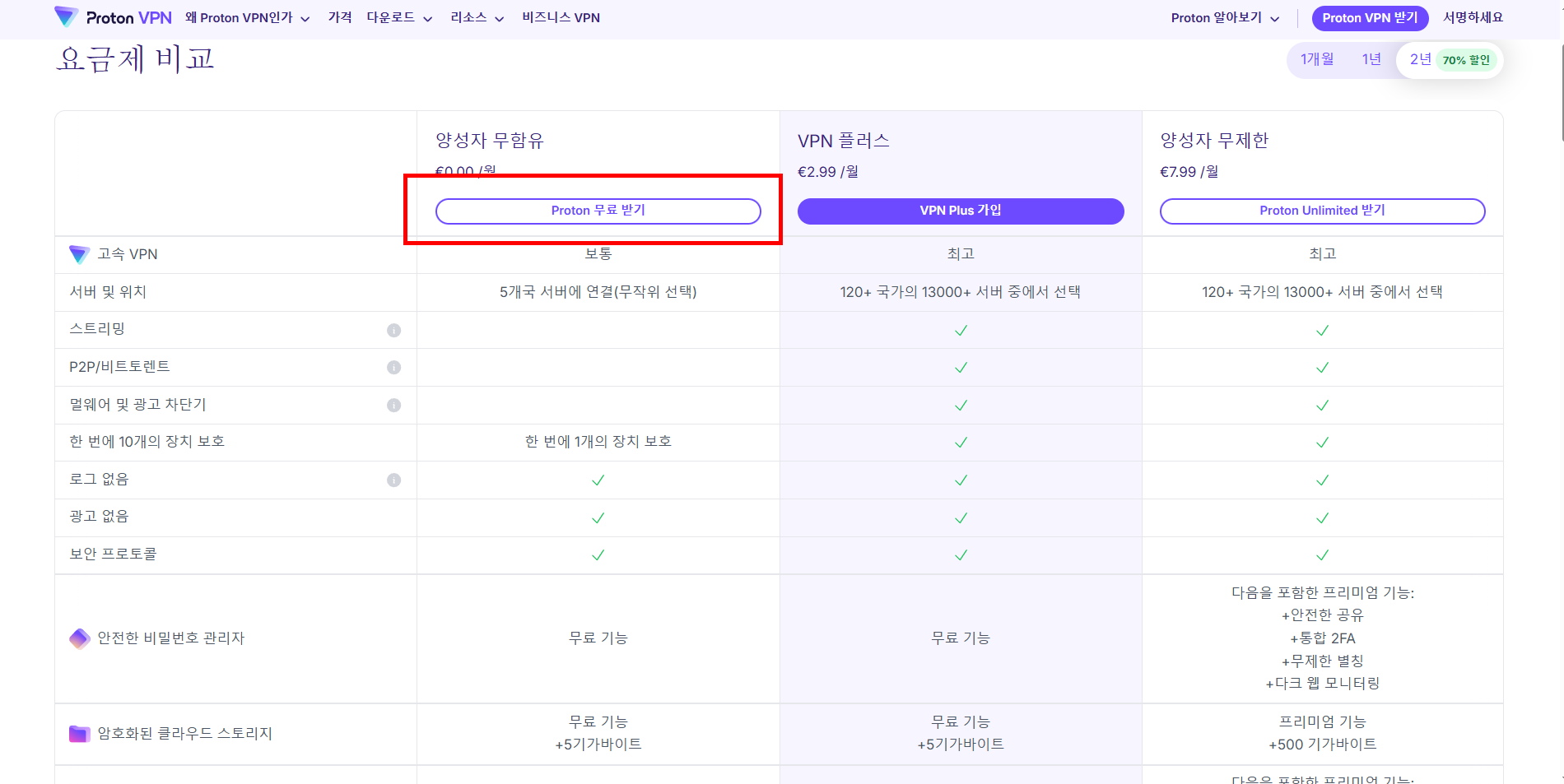The height and width of the screenshot is (784, 1564).
Task: Expand the 다운로드 dropdown menu
Action: pos(399,18)
